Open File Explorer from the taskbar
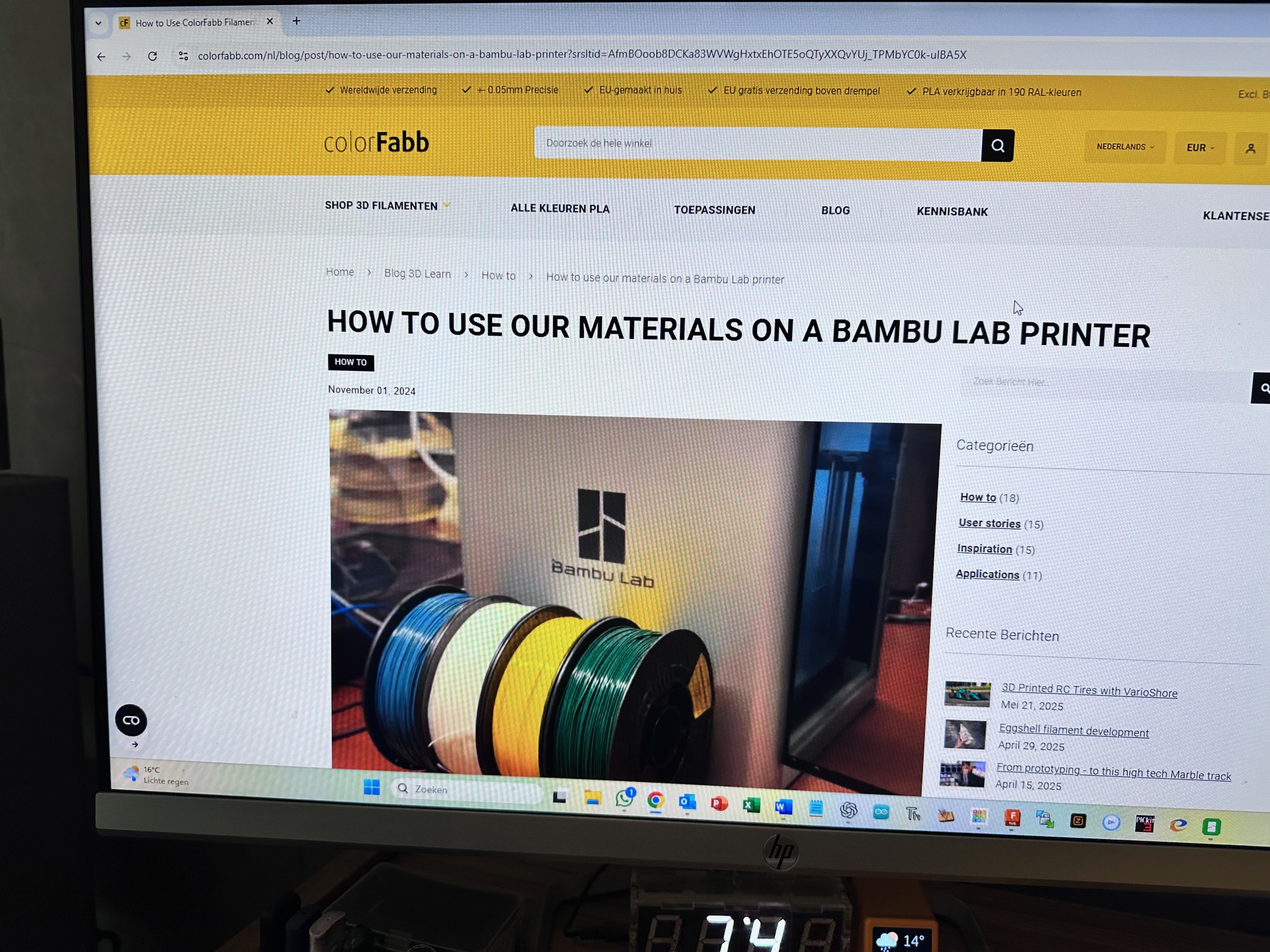 point(592,798)
